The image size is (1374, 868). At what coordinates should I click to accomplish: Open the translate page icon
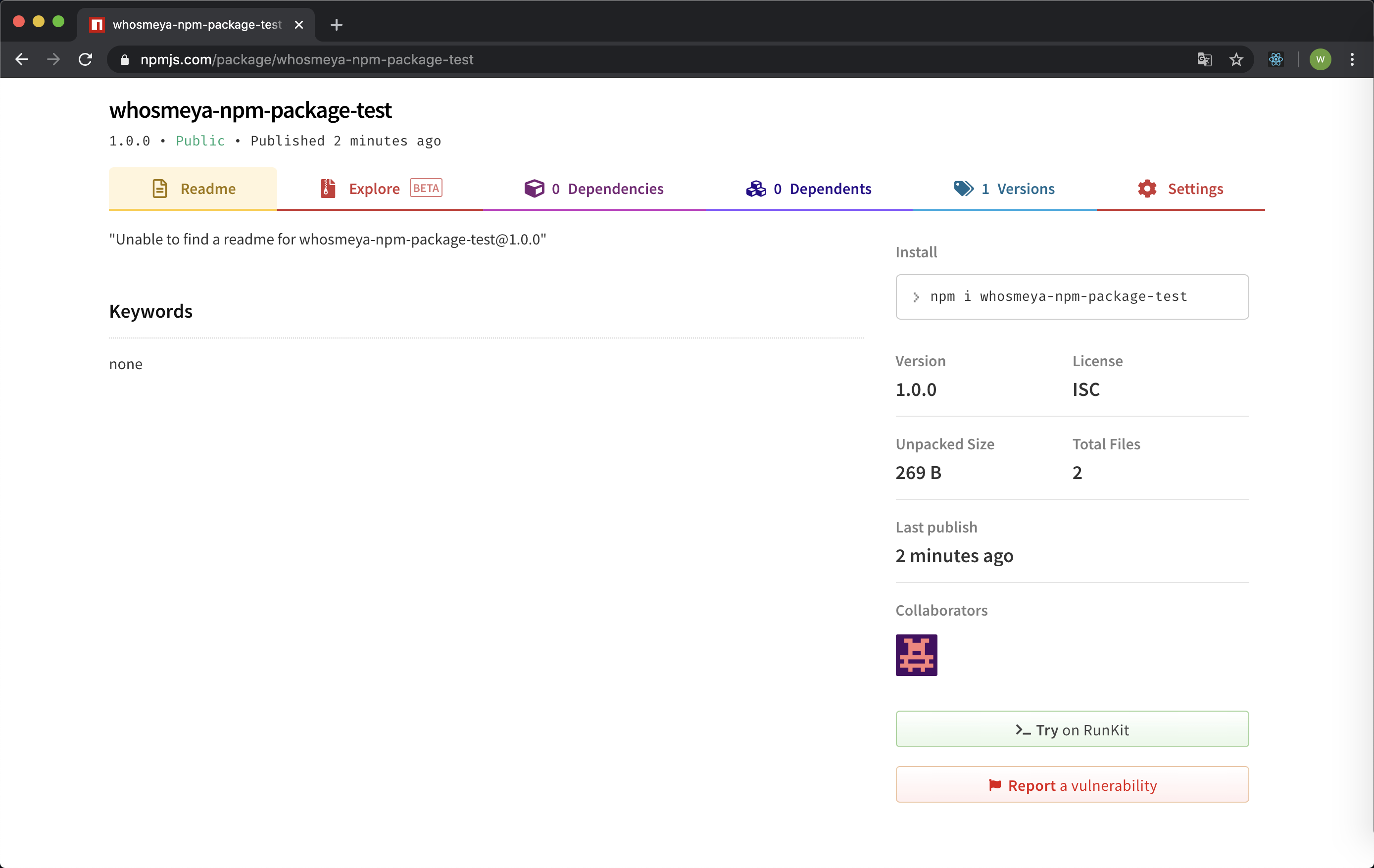click(x=1204, y=59)
